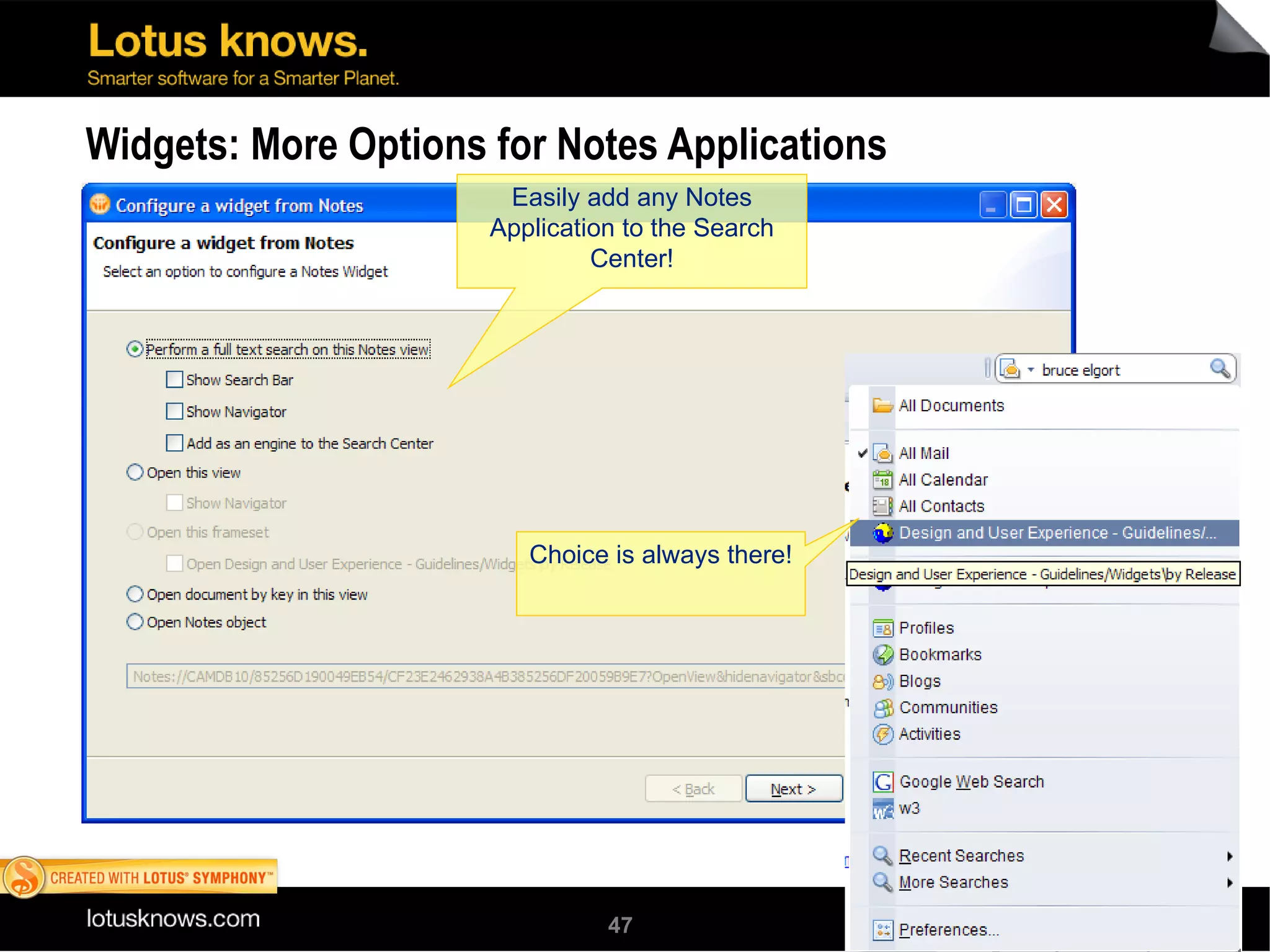Click the Google Web Search icon

pos(882,782)
